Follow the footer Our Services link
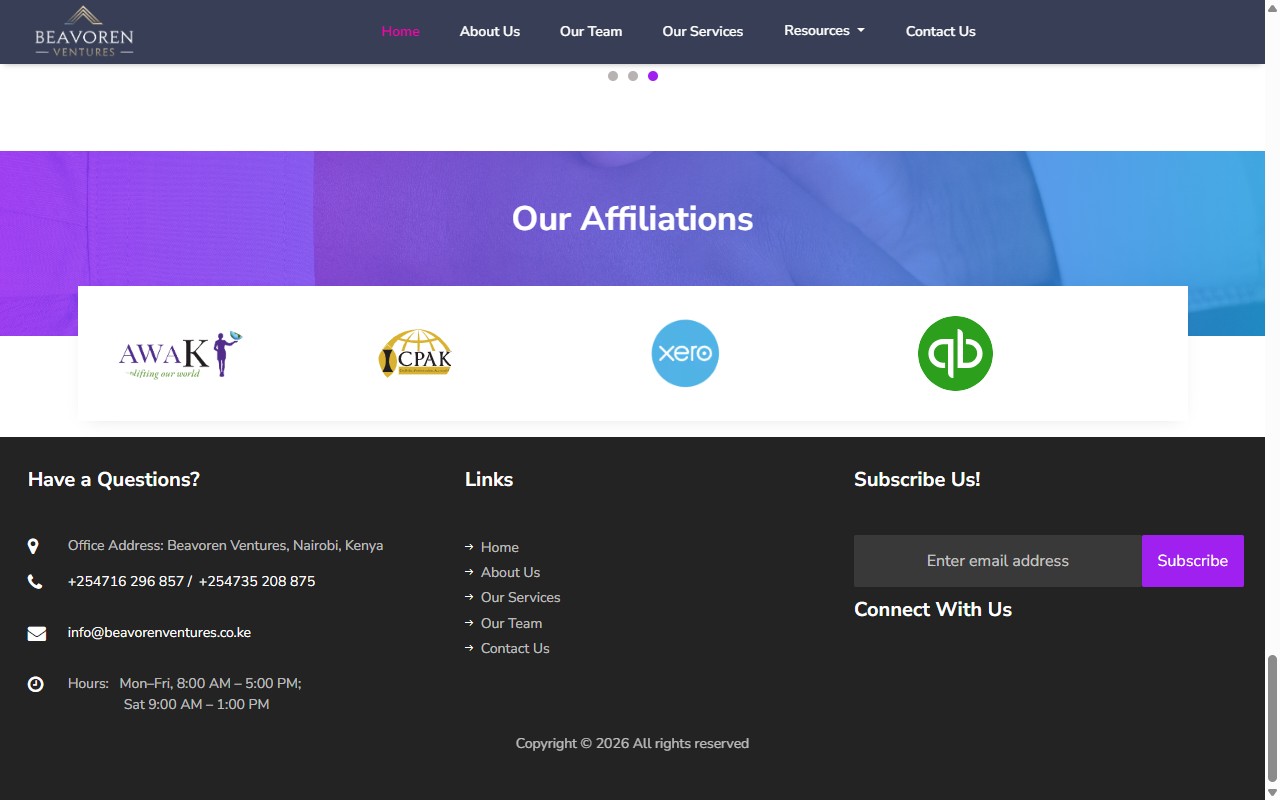 pyautogui.click(x=520, y=597)
